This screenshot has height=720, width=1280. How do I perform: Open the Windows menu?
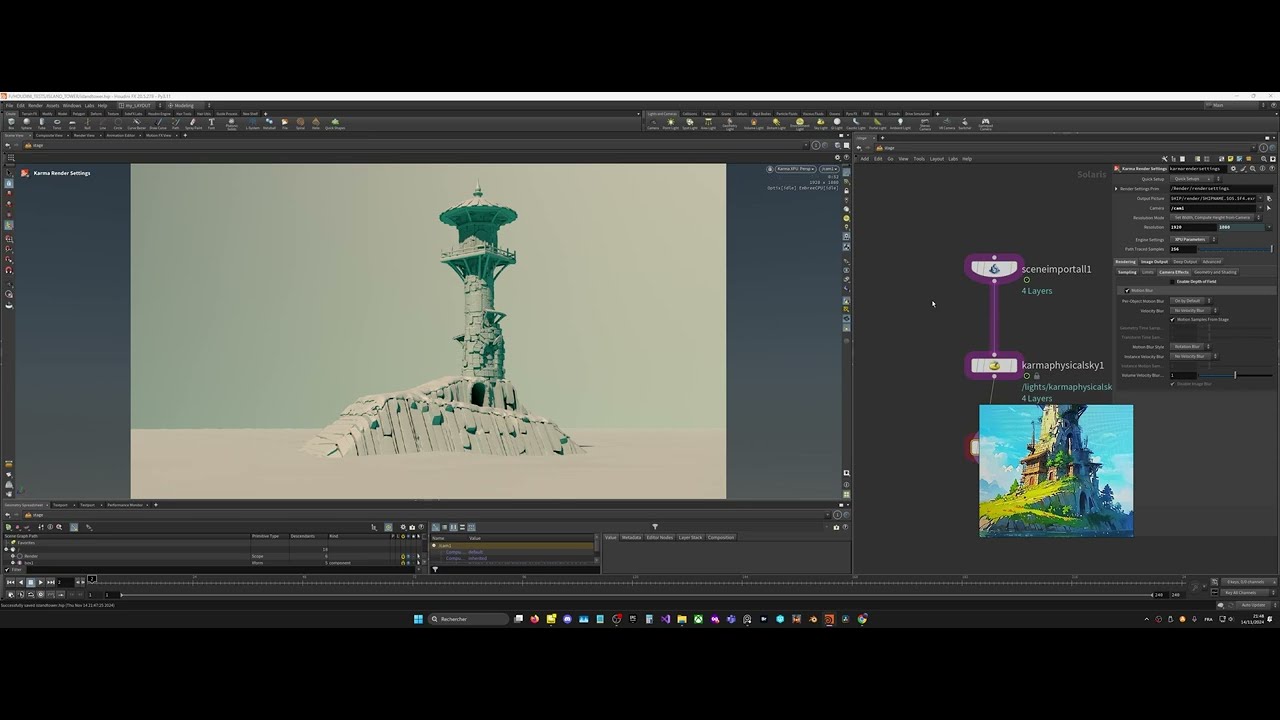point(72,105)
